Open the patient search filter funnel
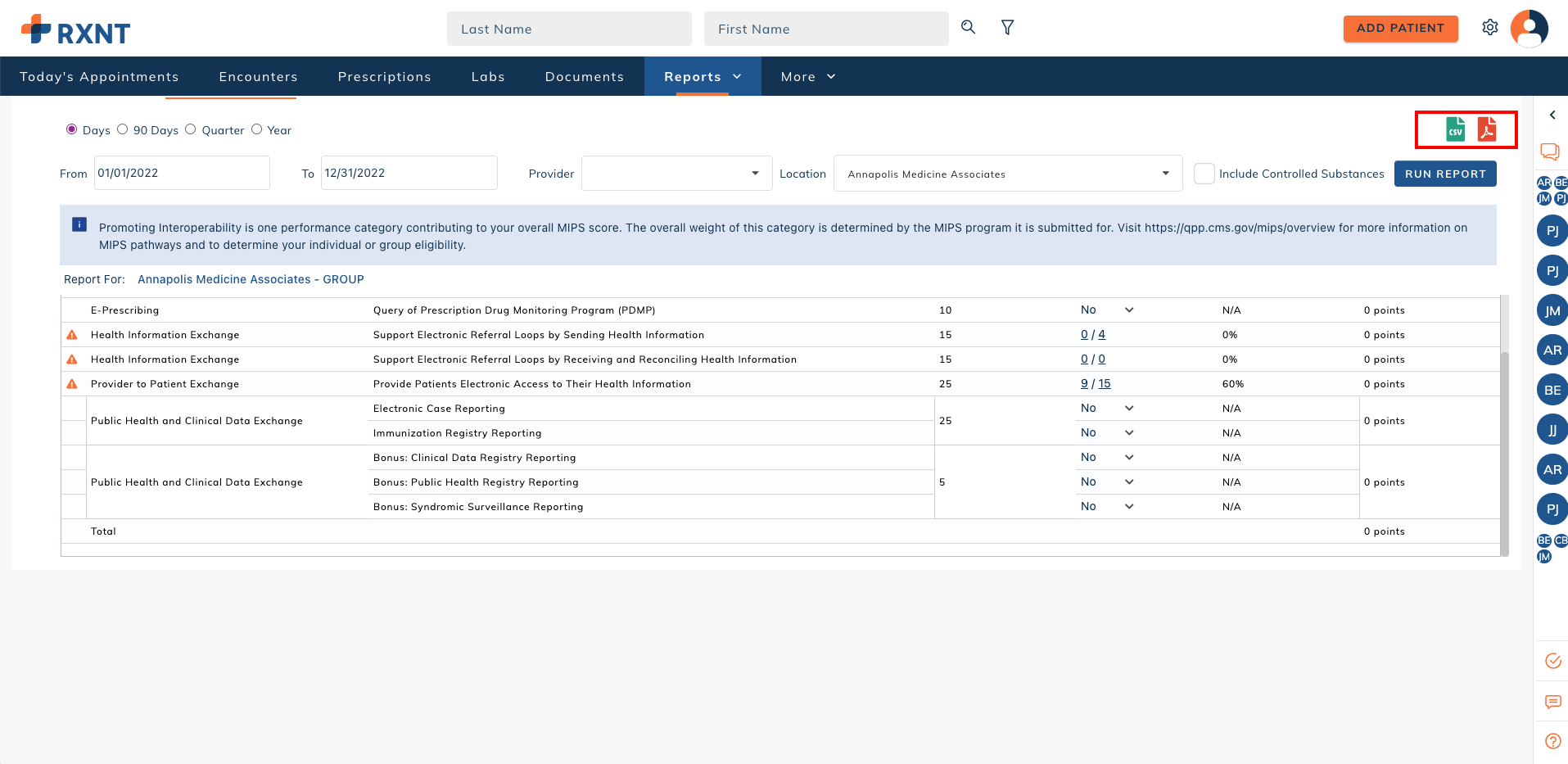The image size is (1568, 764). [1008, 28]
